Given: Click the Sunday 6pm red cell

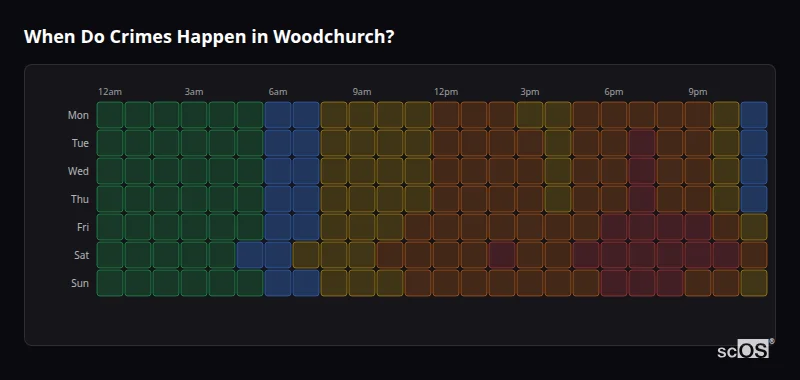Looking at the screenshot, I should [614, 283].
